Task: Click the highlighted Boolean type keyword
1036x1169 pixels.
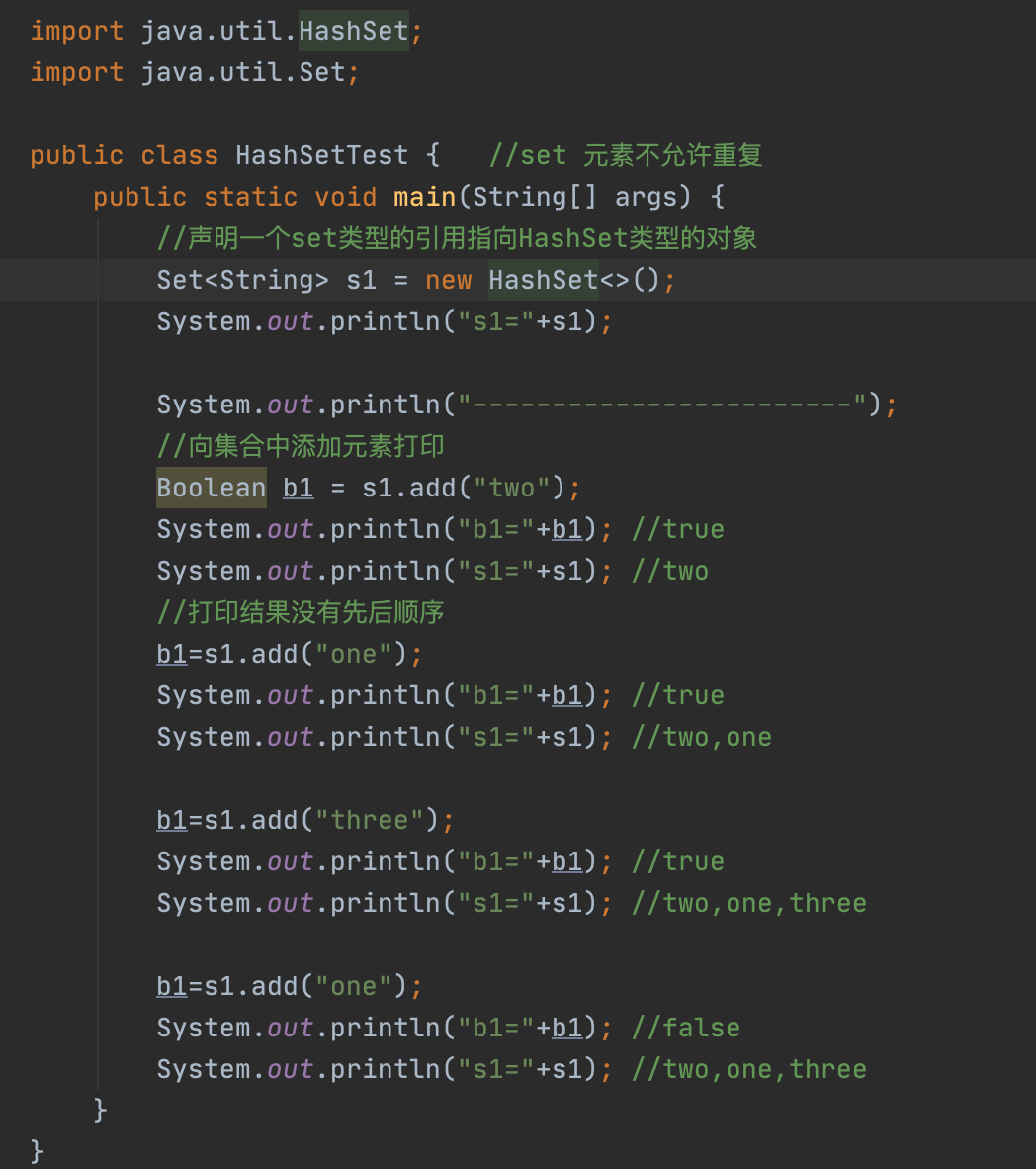Action: (211, 488)
